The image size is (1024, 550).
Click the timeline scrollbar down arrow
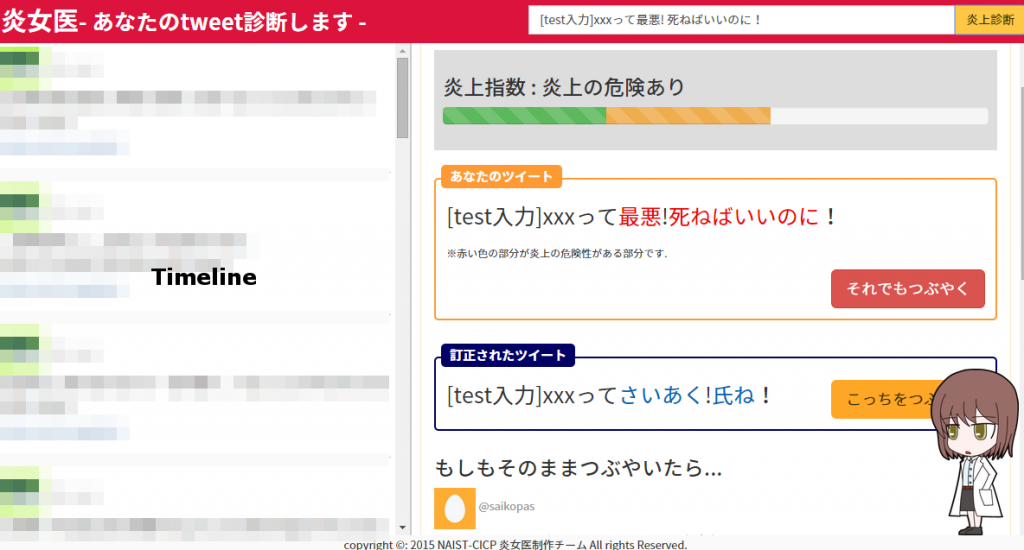pos(402,527)
